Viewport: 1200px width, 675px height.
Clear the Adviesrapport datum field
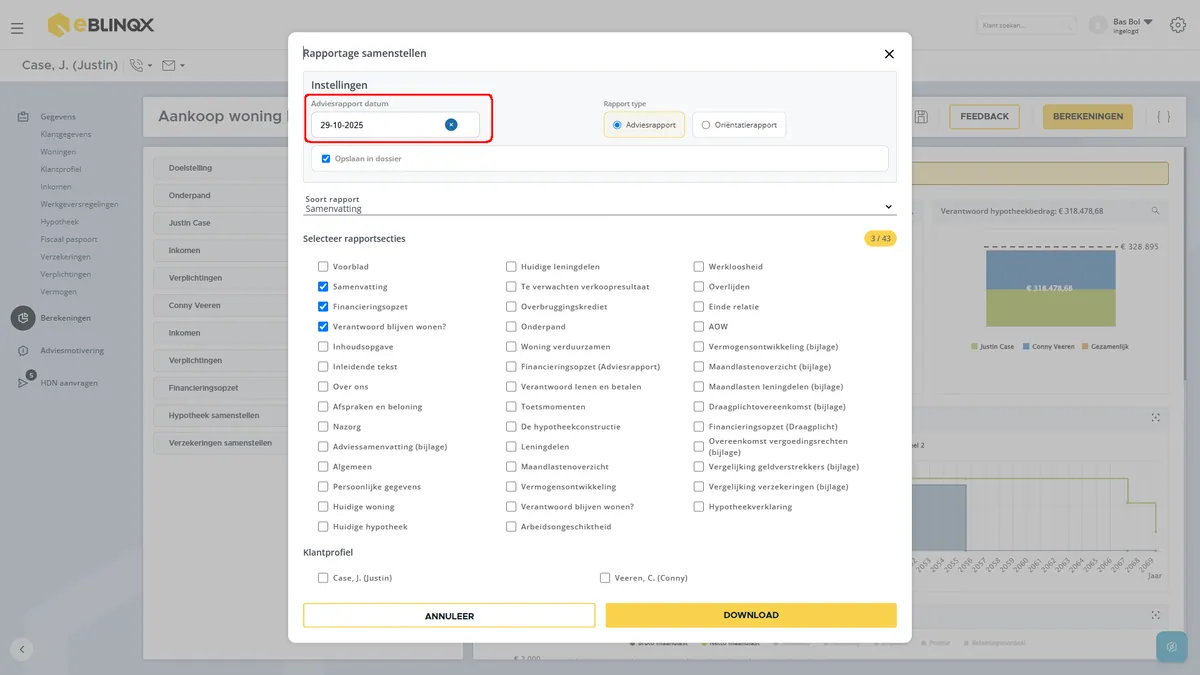click(451, 125)
